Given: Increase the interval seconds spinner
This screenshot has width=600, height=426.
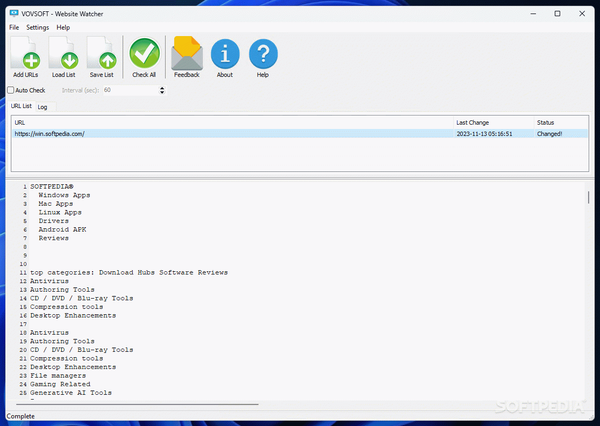Looking at the screenshot, I should point(162,88).
